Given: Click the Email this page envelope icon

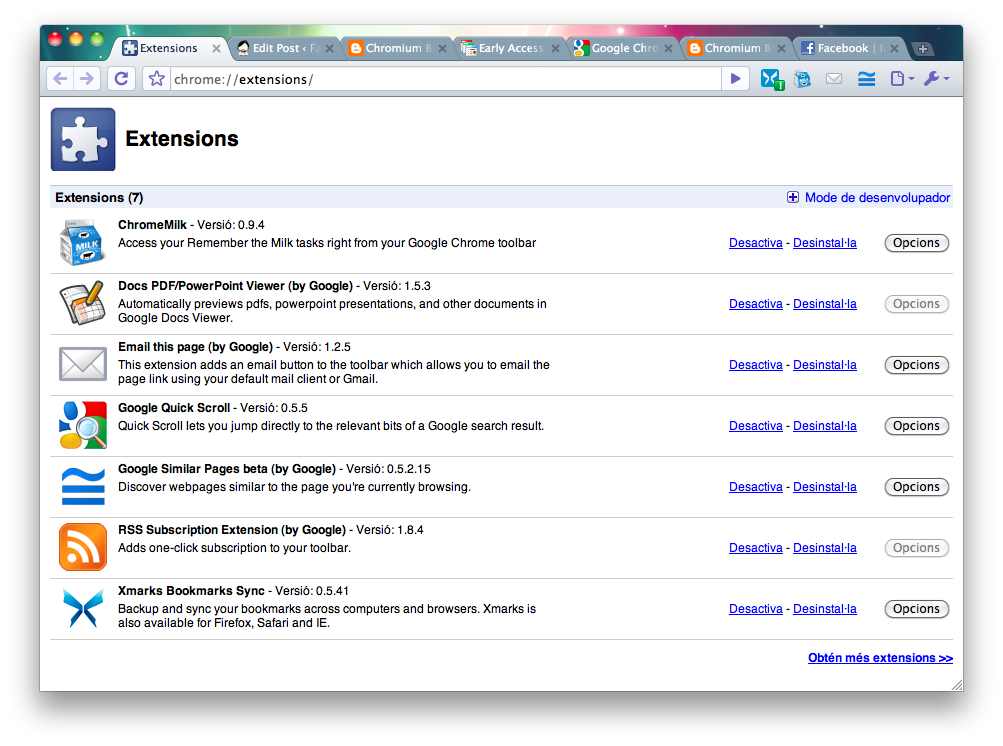Looking at the screenshot, I should tap(83, 364).
